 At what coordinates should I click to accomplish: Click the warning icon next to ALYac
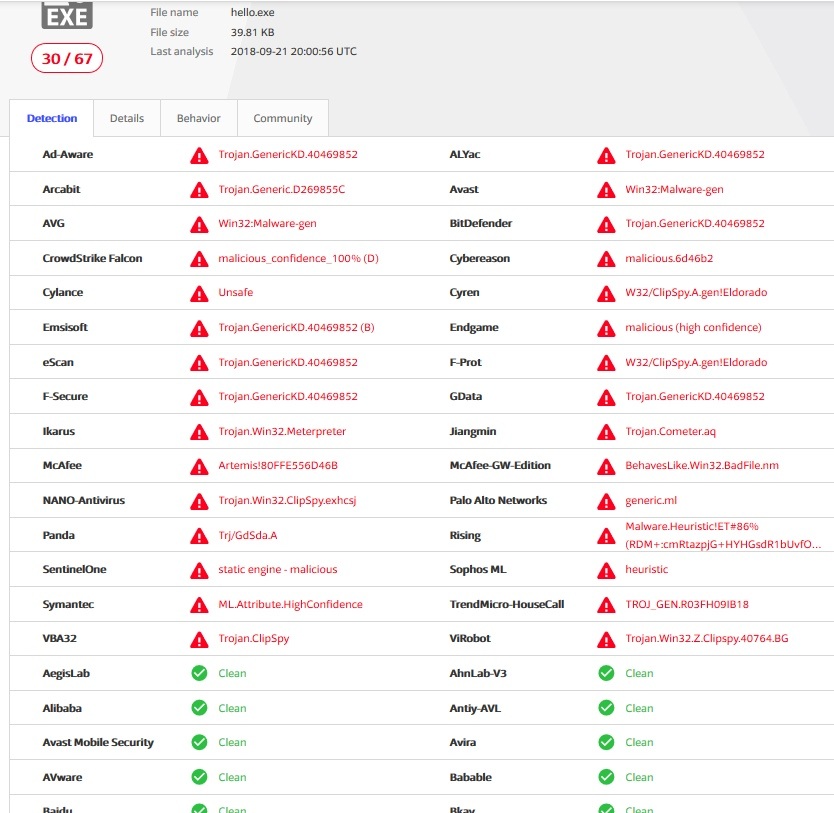[x=606, y=155]
